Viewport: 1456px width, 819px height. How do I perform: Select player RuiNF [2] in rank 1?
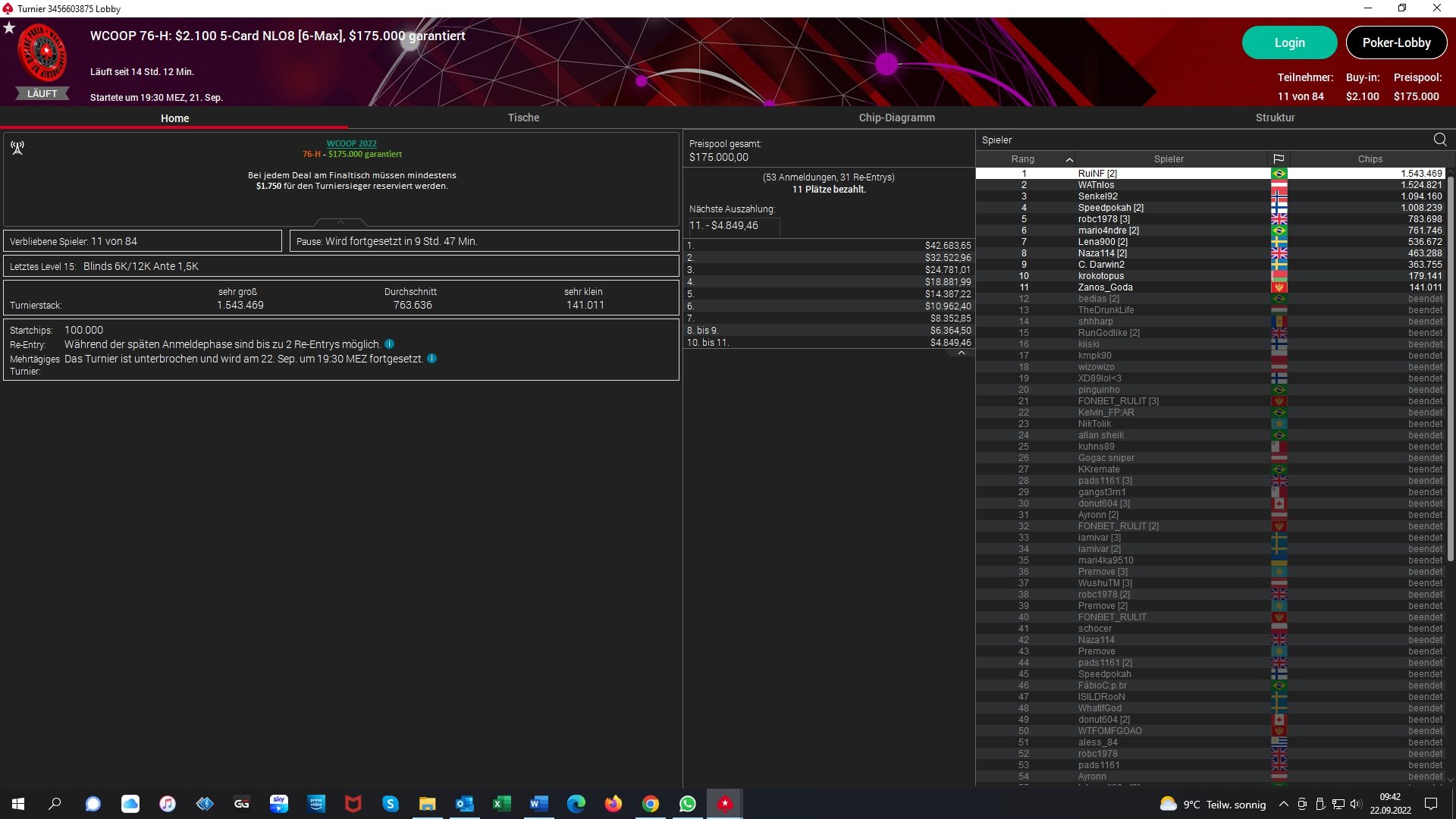(x=1210, y=173)
